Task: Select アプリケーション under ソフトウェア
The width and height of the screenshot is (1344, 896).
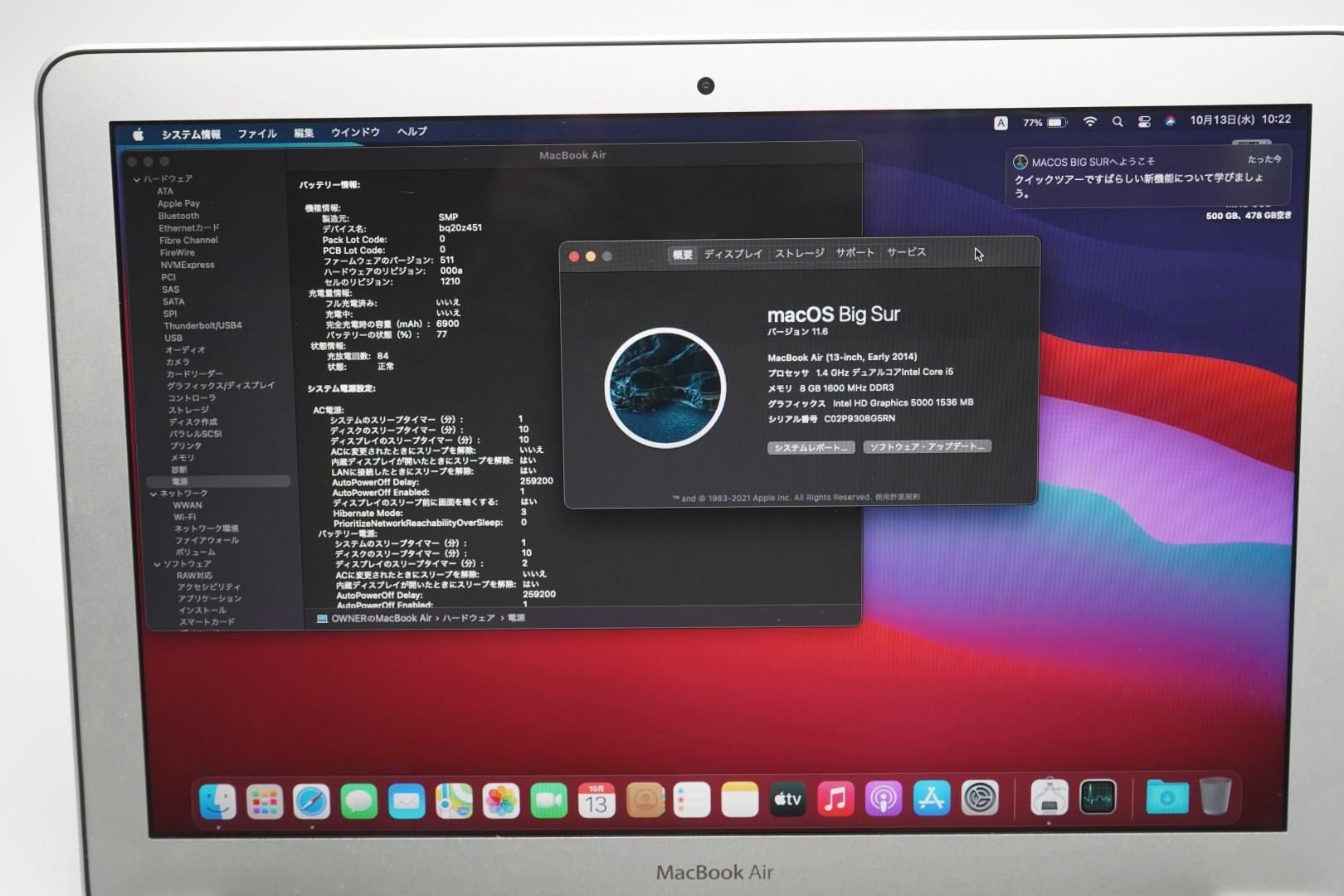Action: pyautogui.click(x=209, y=598)
